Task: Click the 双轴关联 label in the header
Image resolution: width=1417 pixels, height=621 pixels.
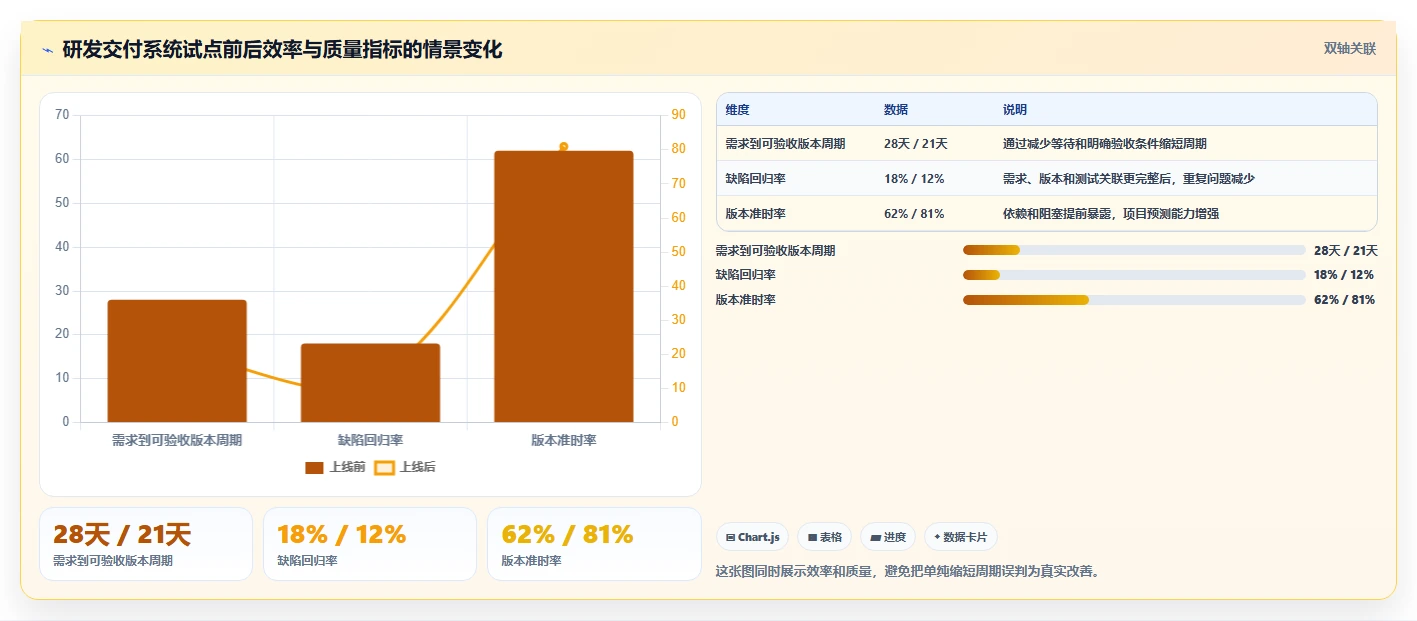Action: click(1350, 49)
